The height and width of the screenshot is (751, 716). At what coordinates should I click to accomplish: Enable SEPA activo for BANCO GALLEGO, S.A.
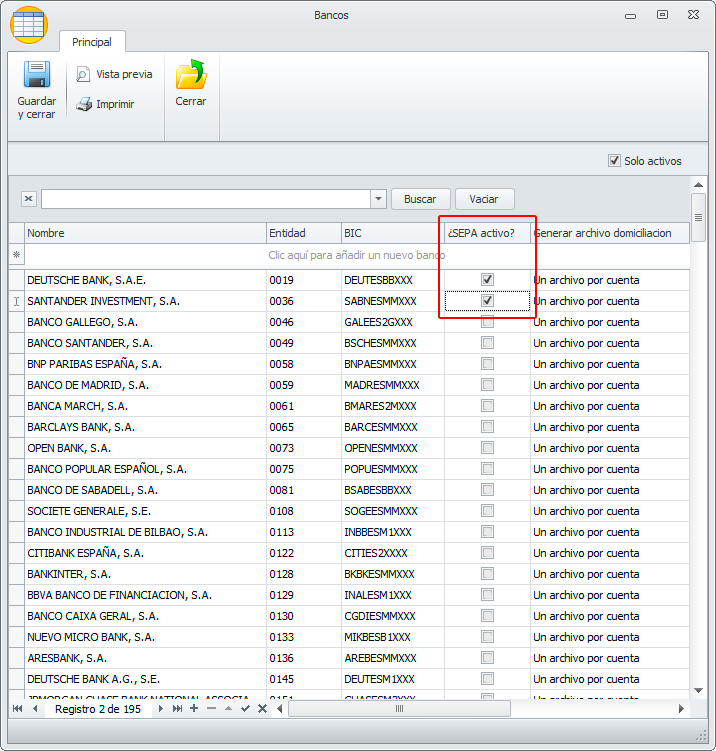pyautogui.click(x=487, y=322)
